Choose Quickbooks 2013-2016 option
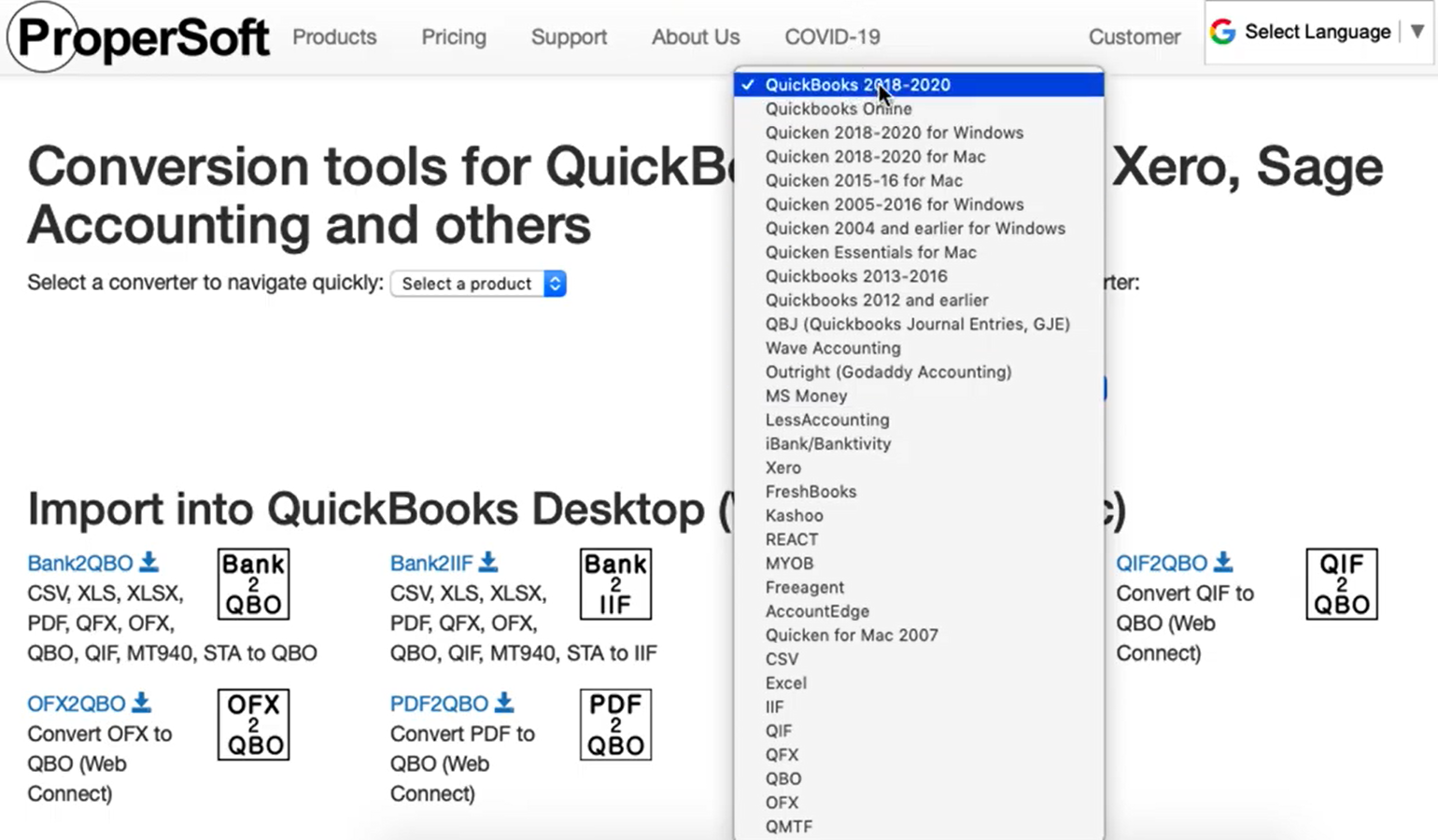This screenshot has height=840, width=1438. [919, 276]
